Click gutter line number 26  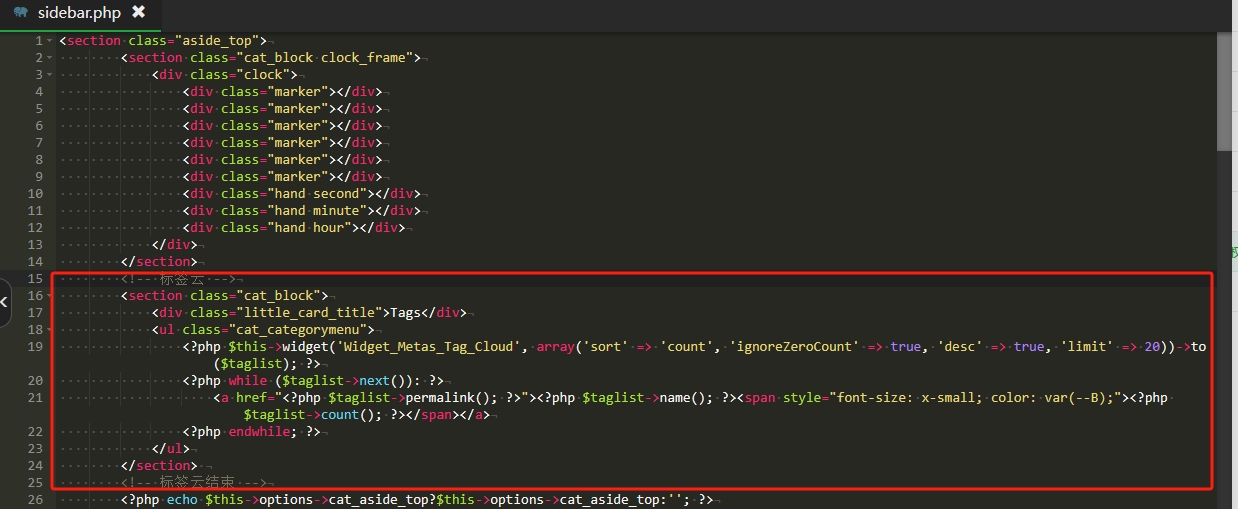[x=36, y=500]
